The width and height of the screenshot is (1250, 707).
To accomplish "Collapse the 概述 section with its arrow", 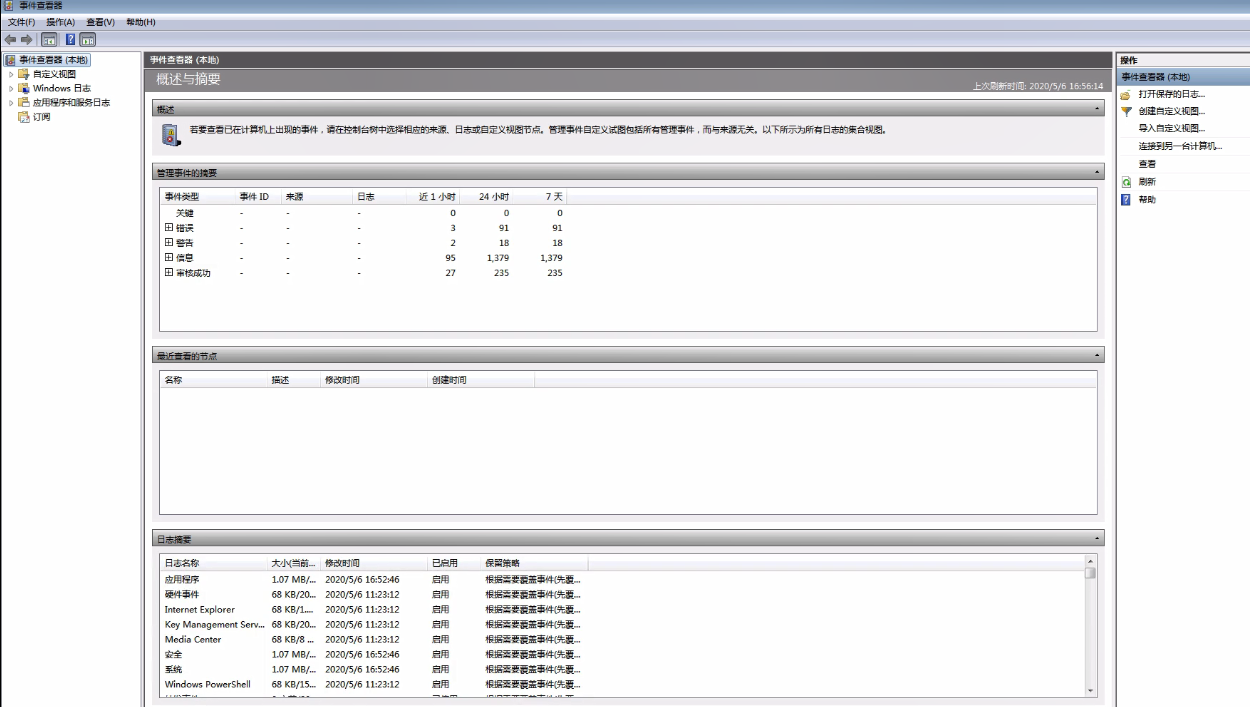I will (x=1098, y=109).
